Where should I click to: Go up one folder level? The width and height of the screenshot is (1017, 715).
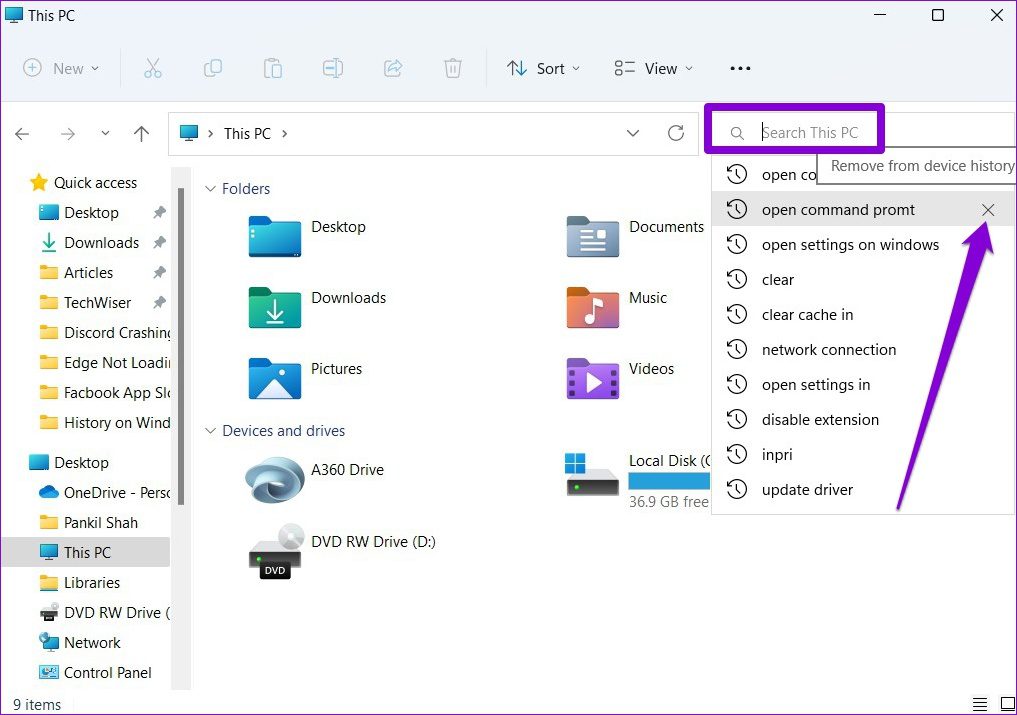tap(141, 134)
